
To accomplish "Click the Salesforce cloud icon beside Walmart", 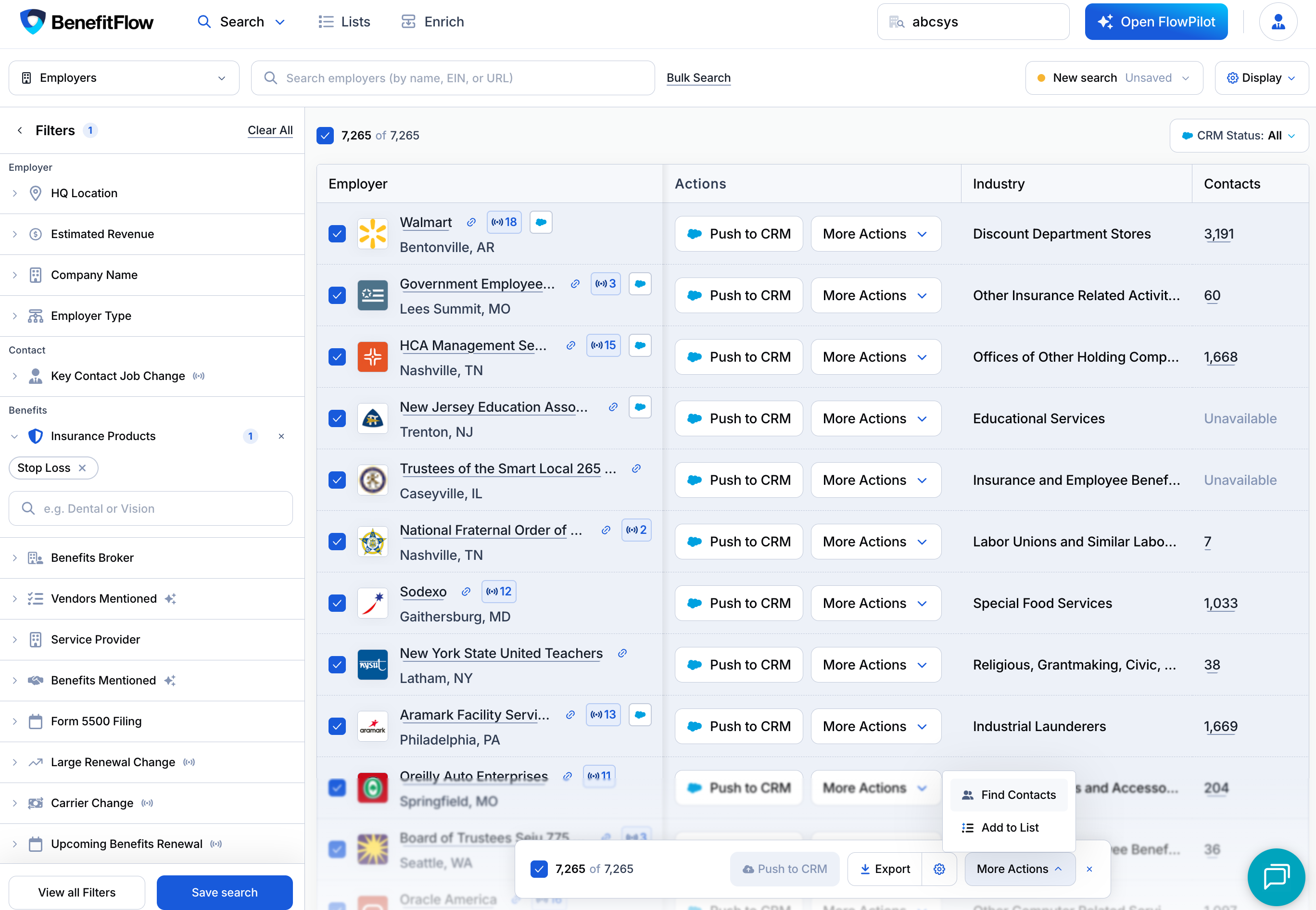I will 541,222.
